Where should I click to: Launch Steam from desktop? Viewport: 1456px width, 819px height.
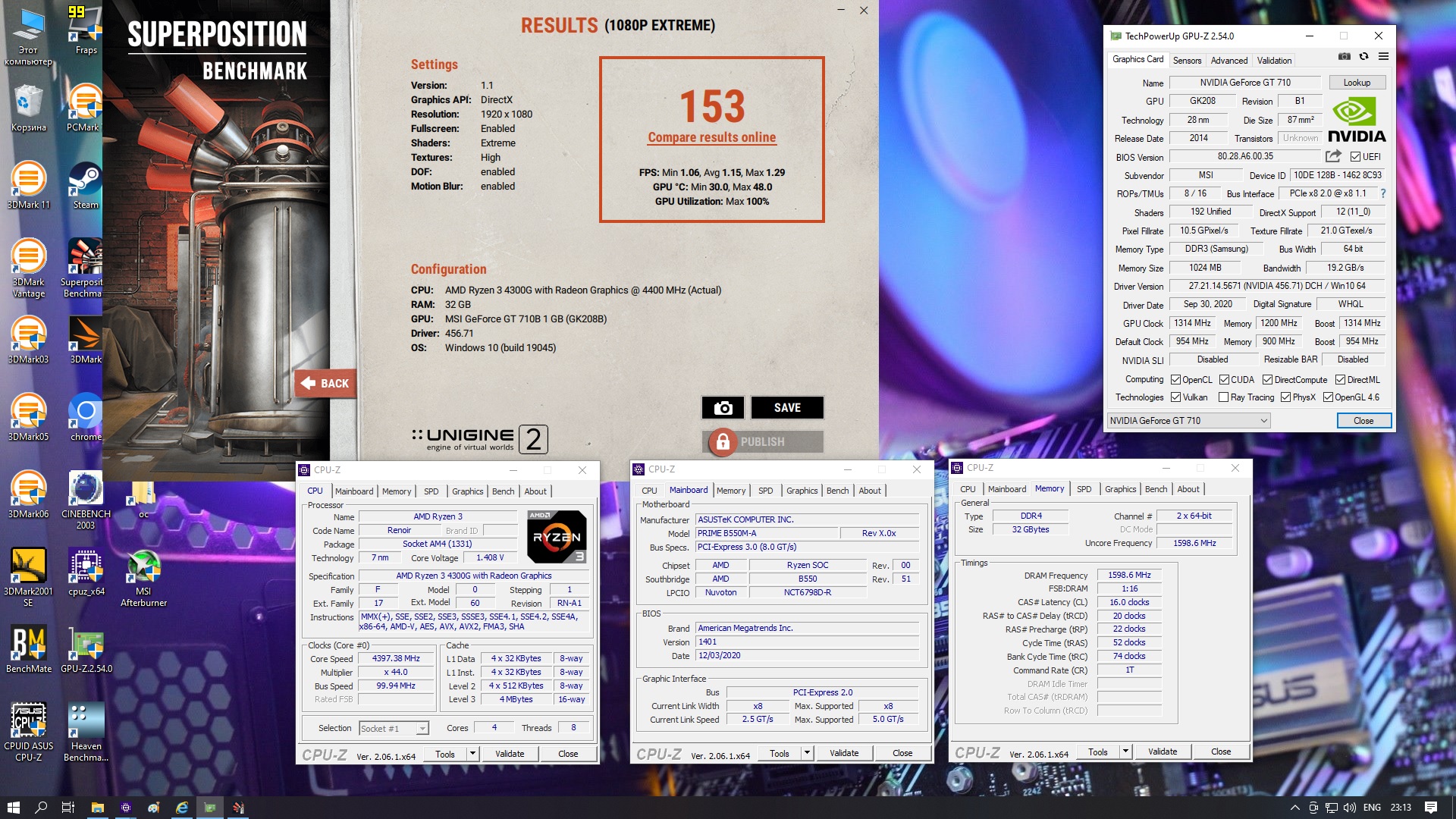coord(86,185)
